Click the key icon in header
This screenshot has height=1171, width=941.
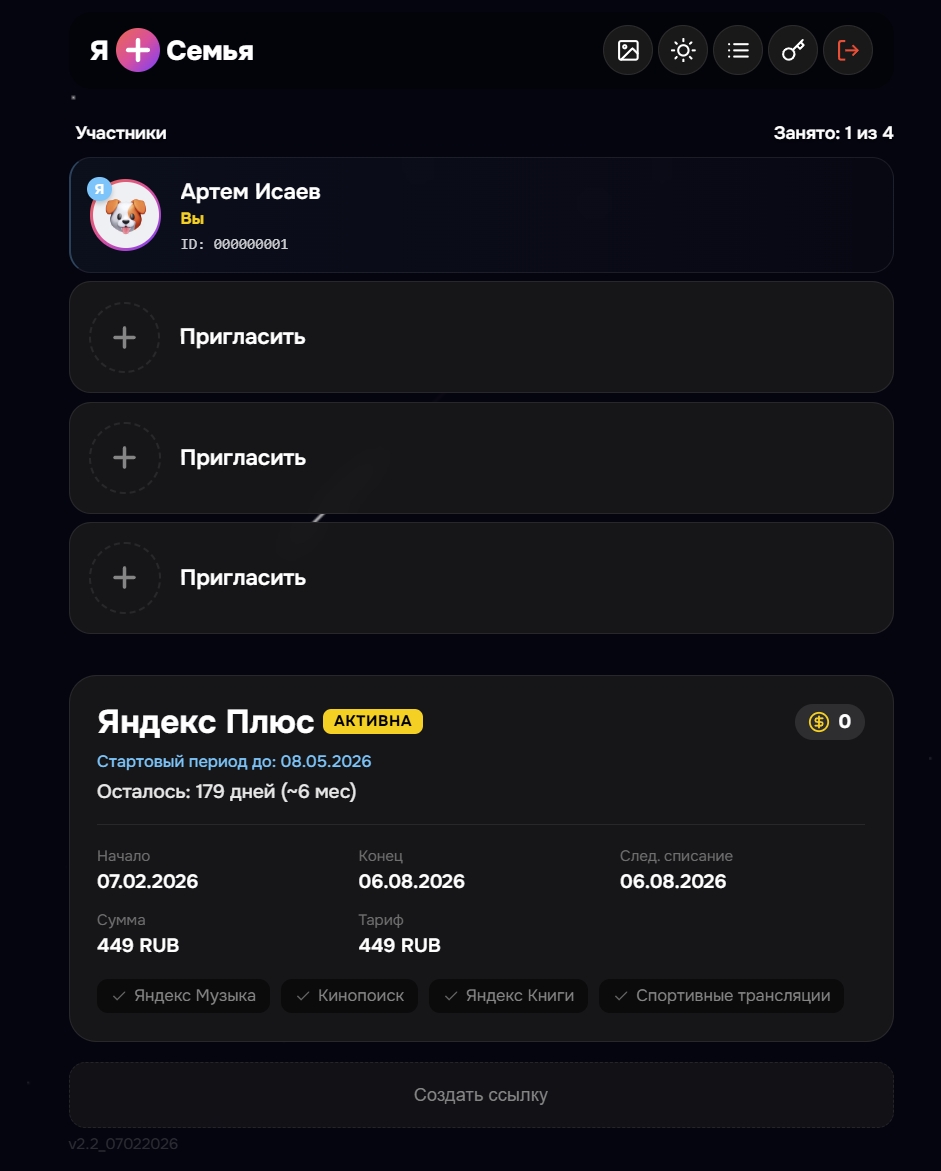(793, 50)
